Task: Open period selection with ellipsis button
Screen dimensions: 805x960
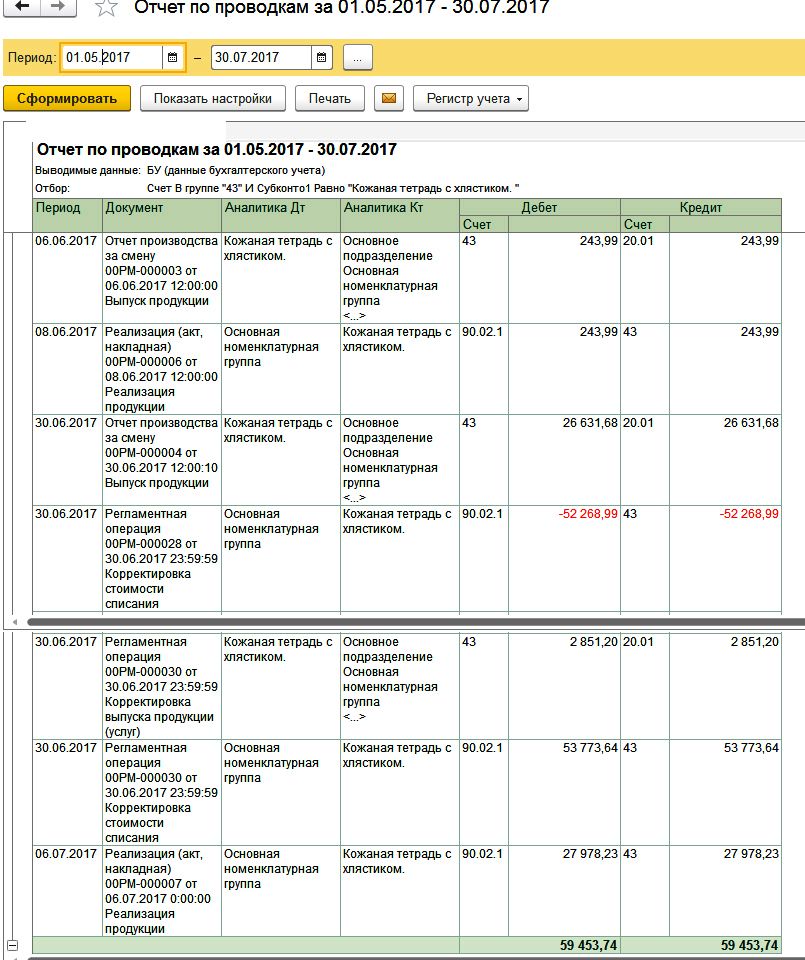Action: tap(358, 58)
